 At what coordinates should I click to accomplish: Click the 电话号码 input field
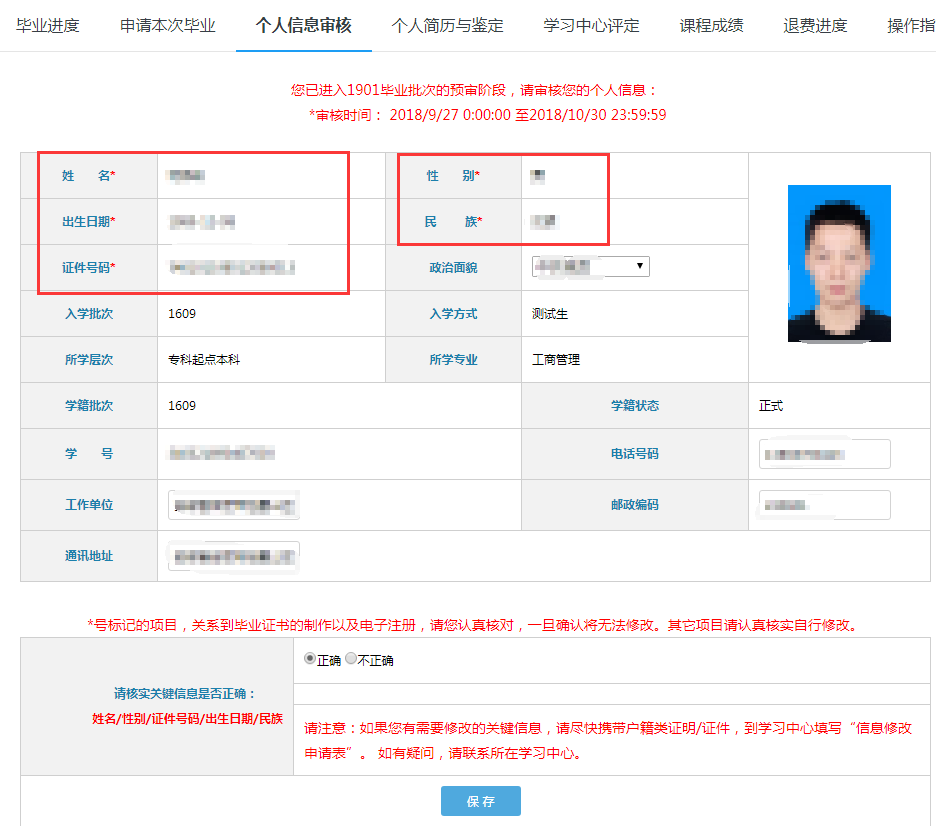(824, 454)
